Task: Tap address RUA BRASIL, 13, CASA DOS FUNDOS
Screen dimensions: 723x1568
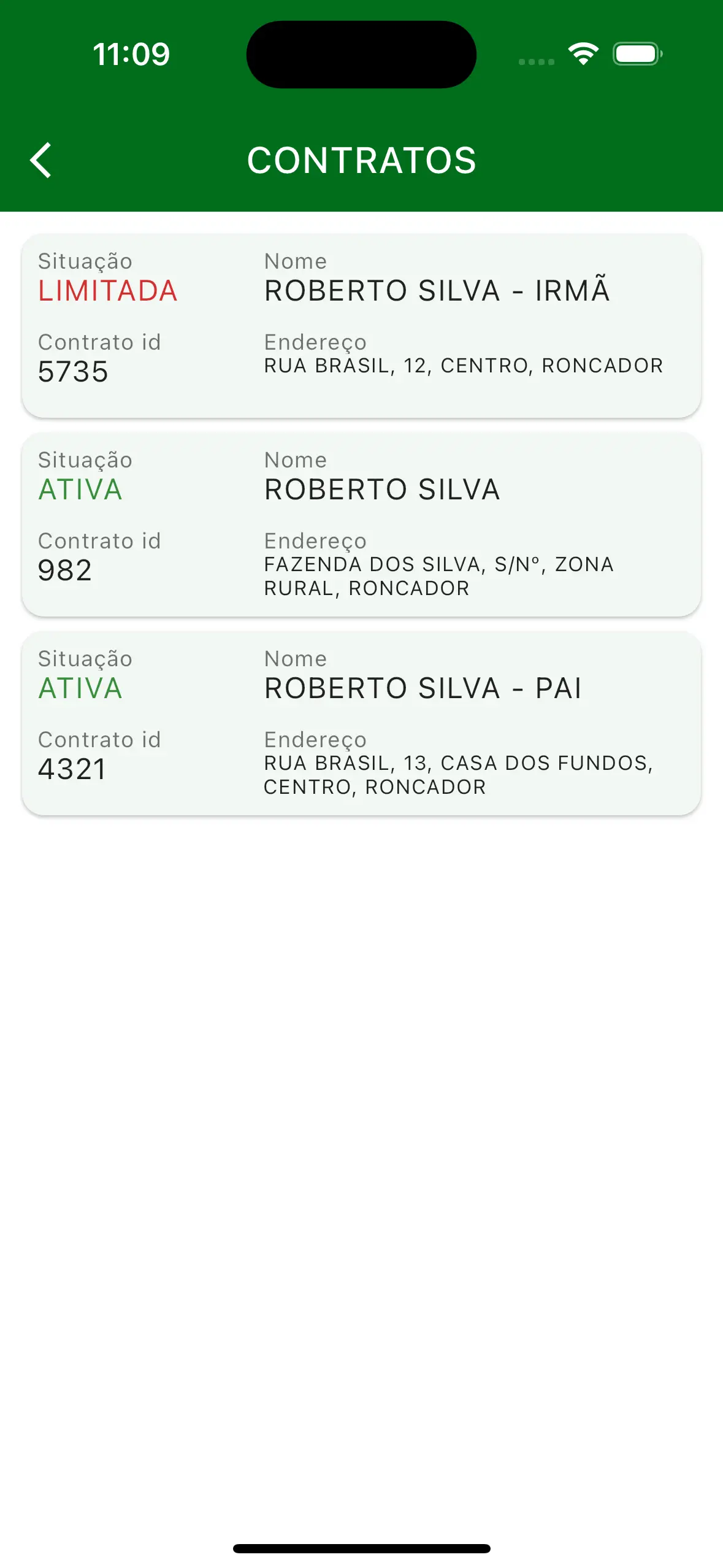Action: pos(457,775)
